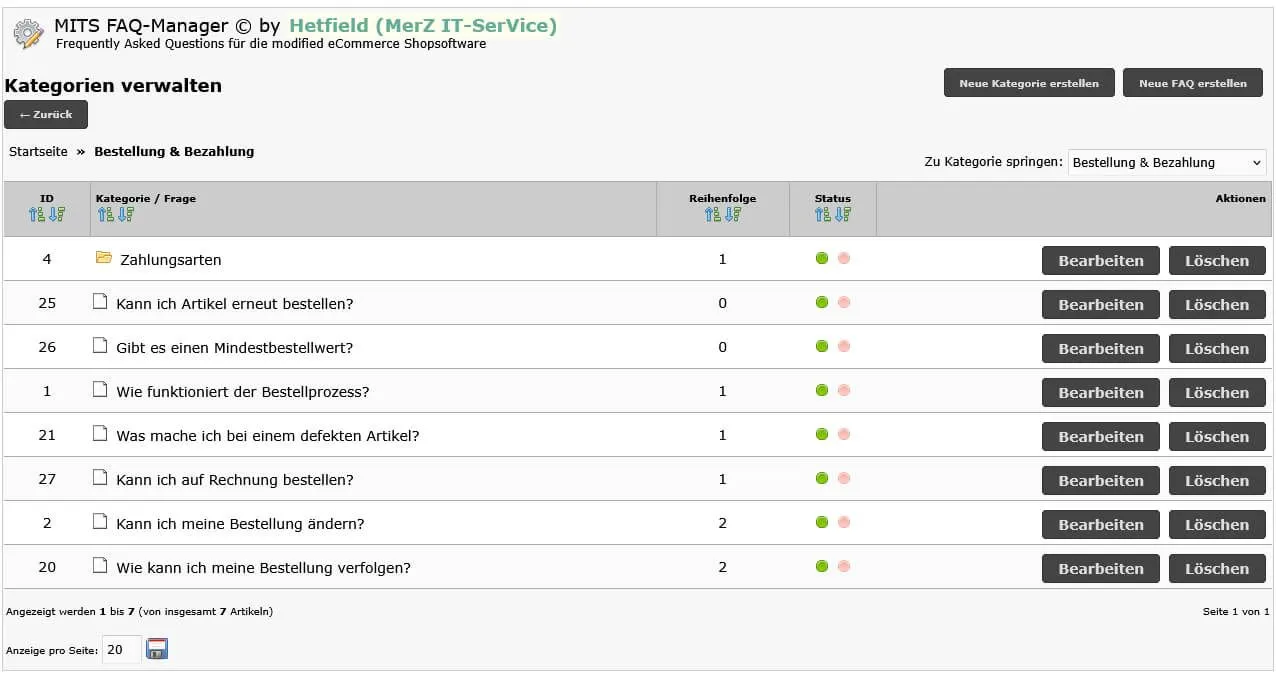This screenshot has width=1276, height=677.
Task: Open the Zahlungsarten folder icon
Action: [104, 258]
